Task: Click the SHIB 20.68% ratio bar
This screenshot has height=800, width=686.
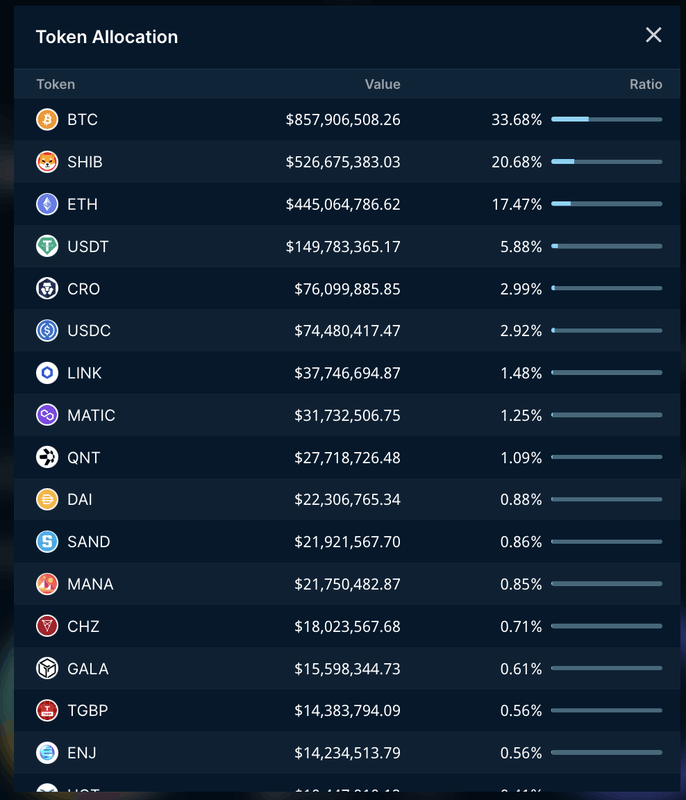Action: click(606, 162)
